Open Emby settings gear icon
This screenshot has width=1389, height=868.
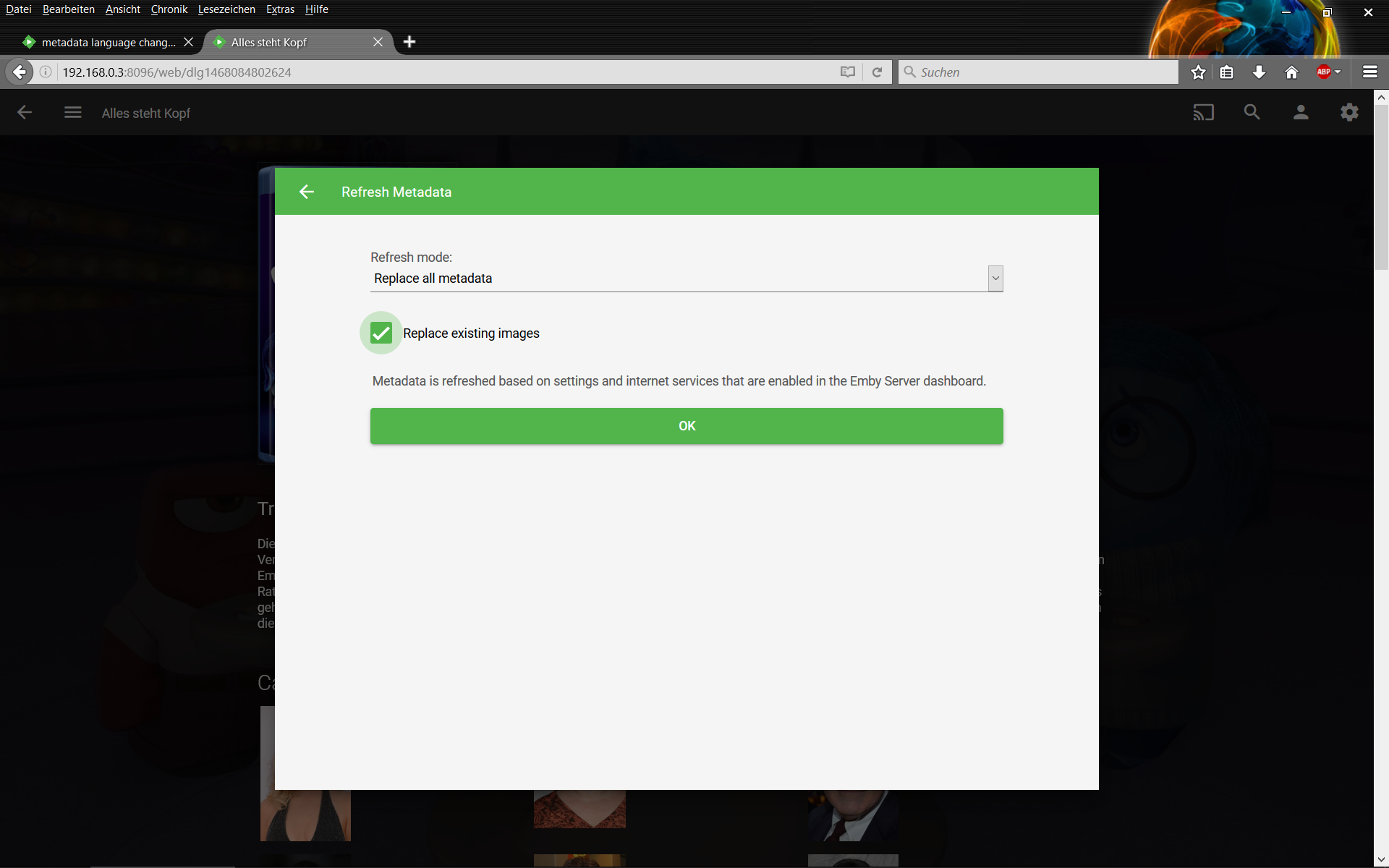click(1348, 113)
